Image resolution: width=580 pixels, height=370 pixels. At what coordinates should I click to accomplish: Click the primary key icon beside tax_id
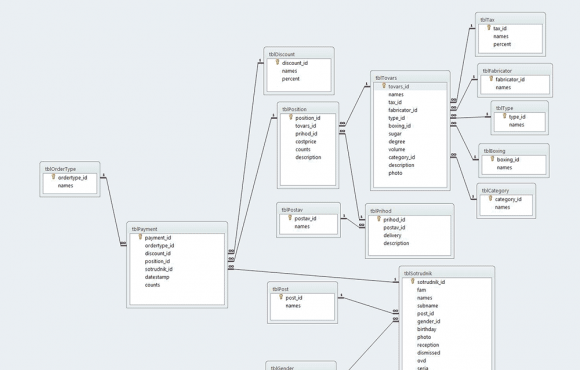click(489, 28)
